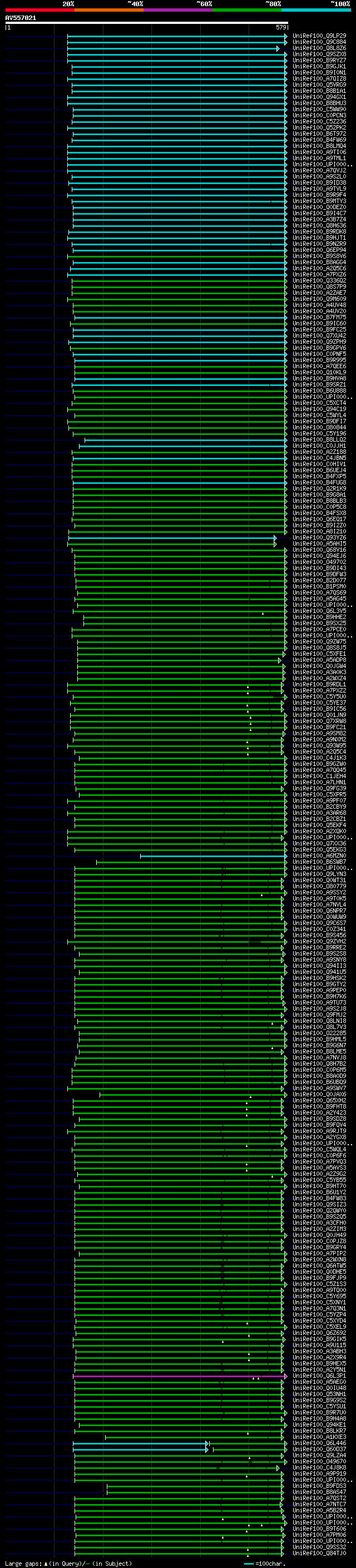This screenshot has width=356, height=1568.
Task: Click label UniRef100_A7QIZ8
Action: [x=319, y=78]
